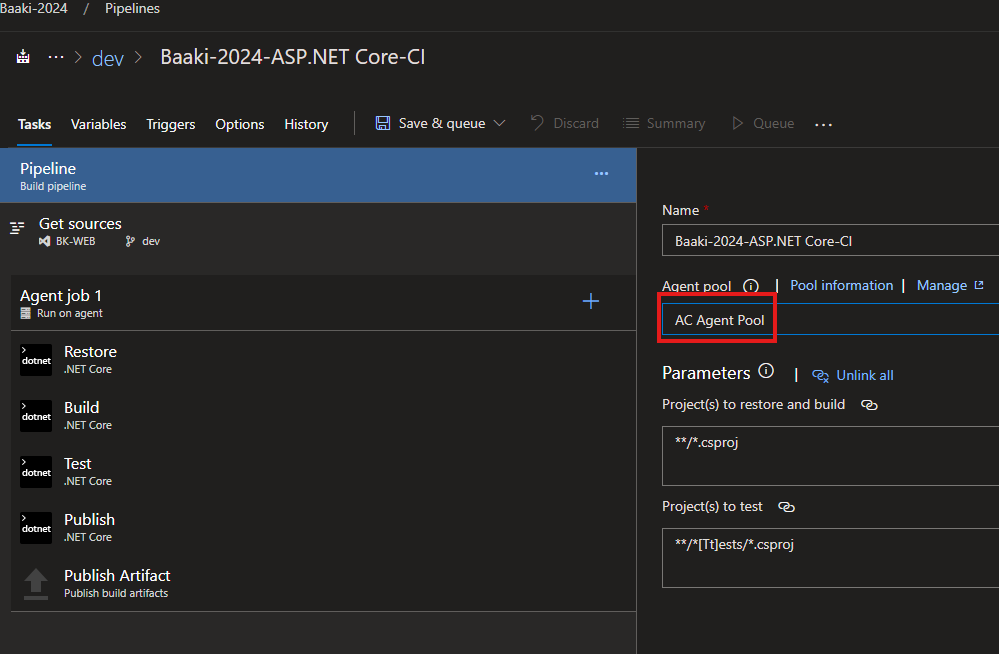The height and width of the screenshot is (654, 999).
Task: Click the Run on agent server icon
Action: click(25, 313)
